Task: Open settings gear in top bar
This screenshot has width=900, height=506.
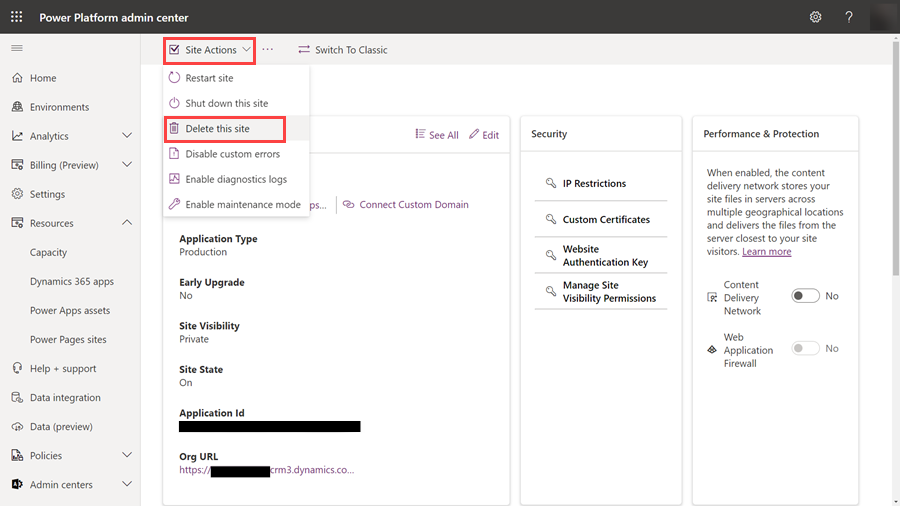Action: [x=815, y=17]
